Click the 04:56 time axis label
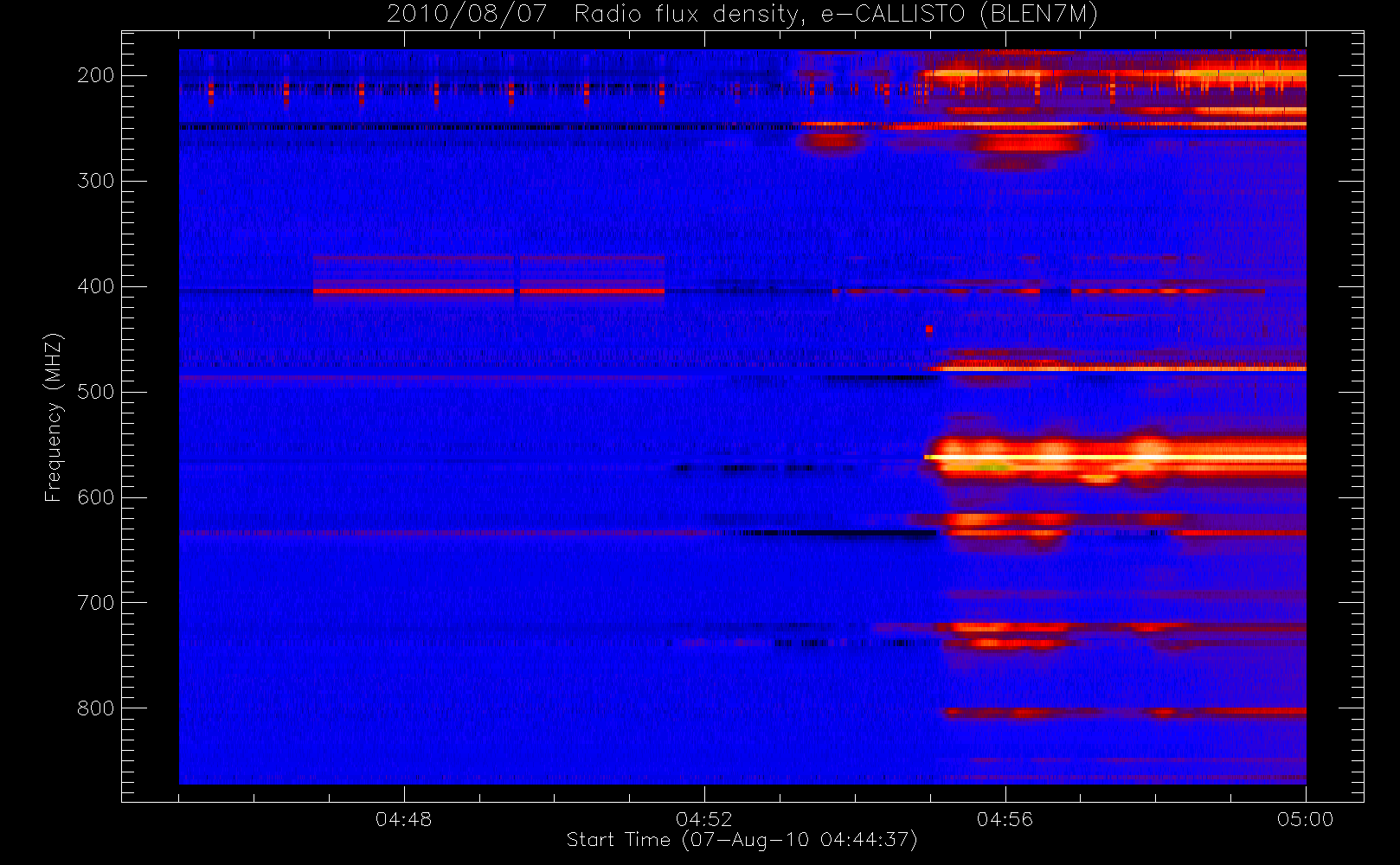1400x865 pixels. 1005,819
